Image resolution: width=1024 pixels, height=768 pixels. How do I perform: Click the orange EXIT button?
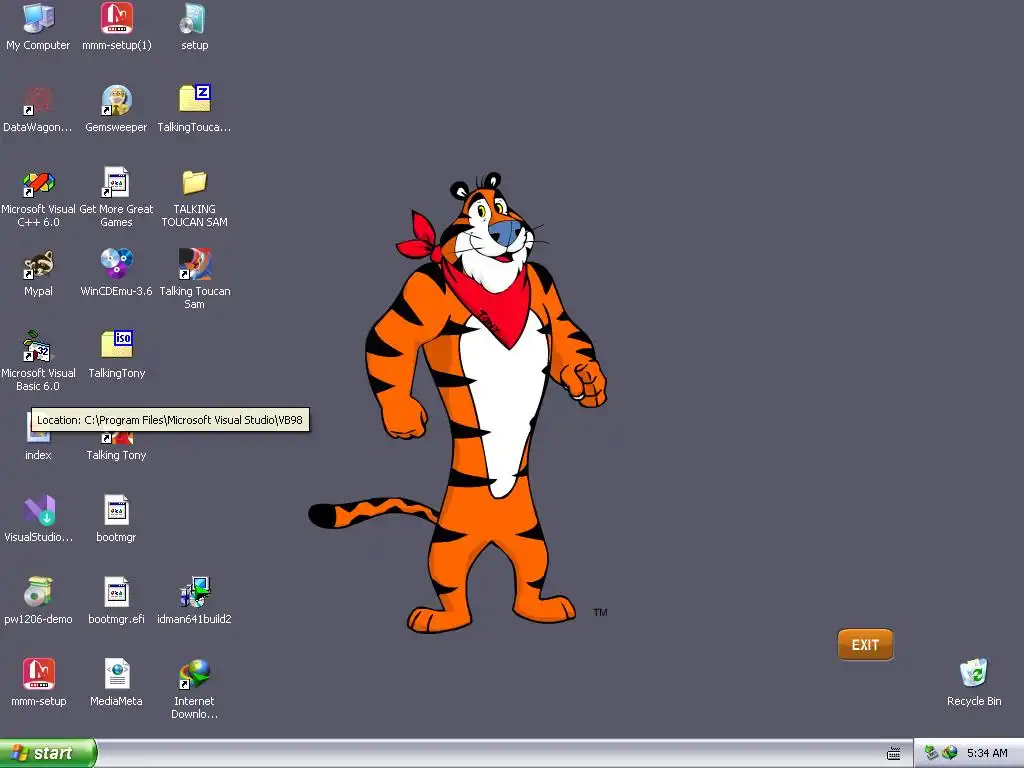click(x=865, y=645)
